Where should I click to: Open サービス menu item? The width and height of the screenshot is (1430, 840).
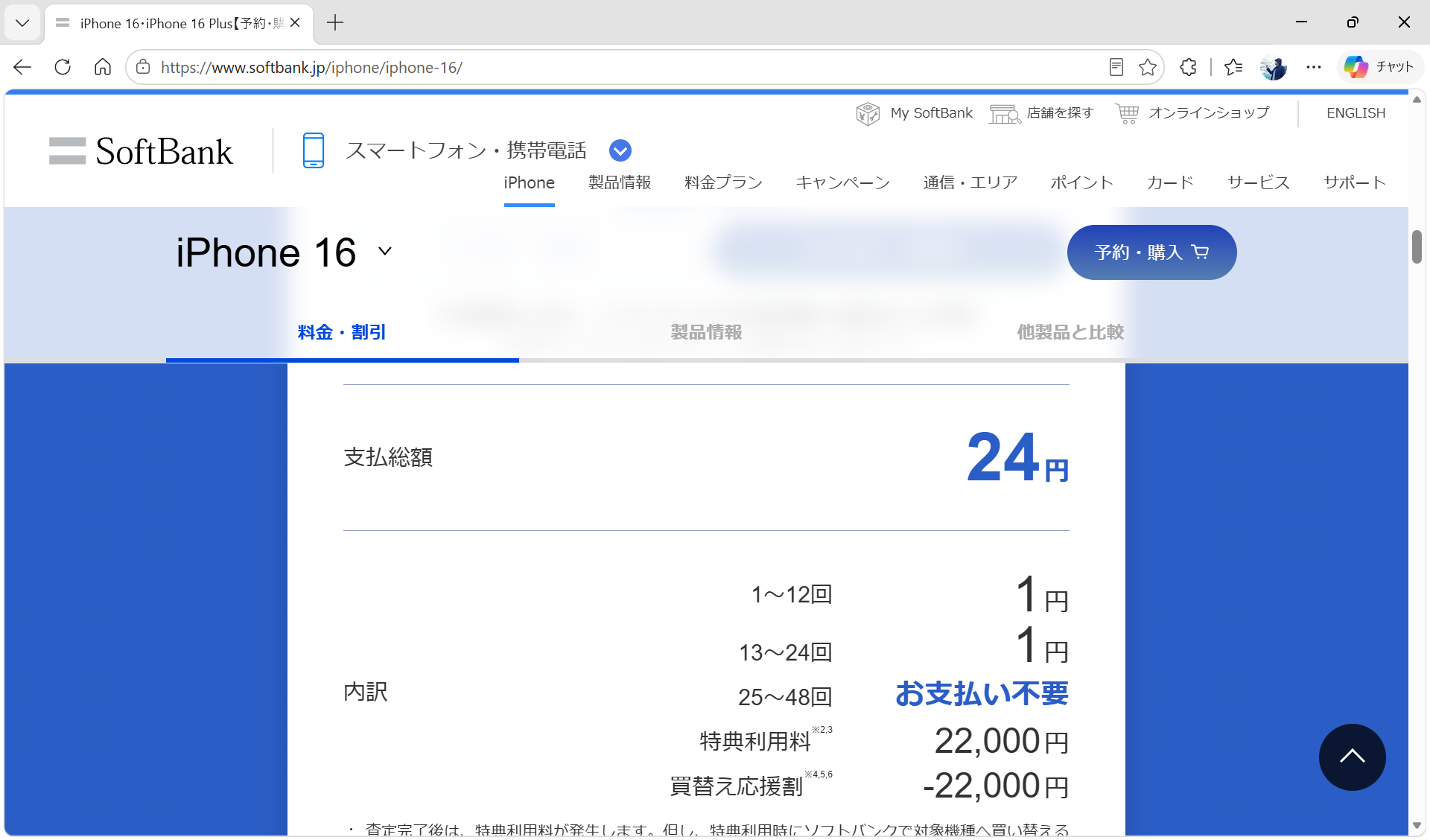[1259, 182]
